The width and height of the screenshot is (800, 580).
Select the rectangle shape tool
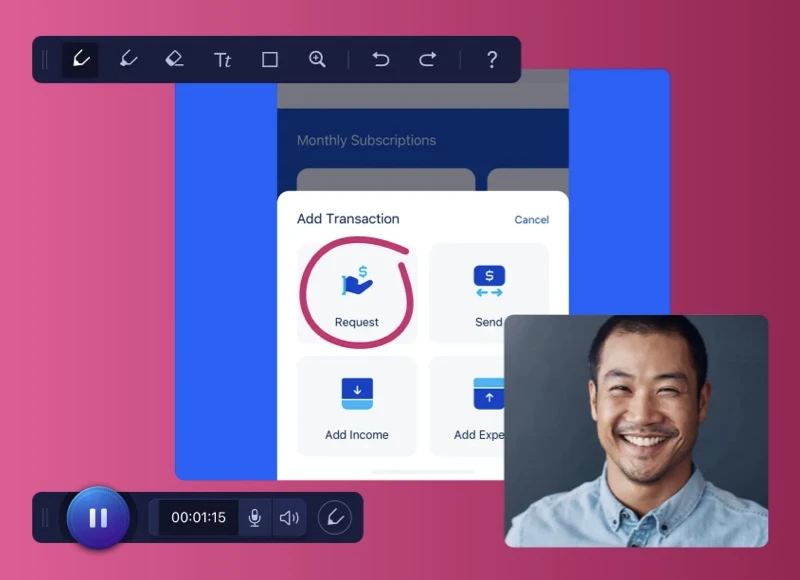[x=270, y=60]
